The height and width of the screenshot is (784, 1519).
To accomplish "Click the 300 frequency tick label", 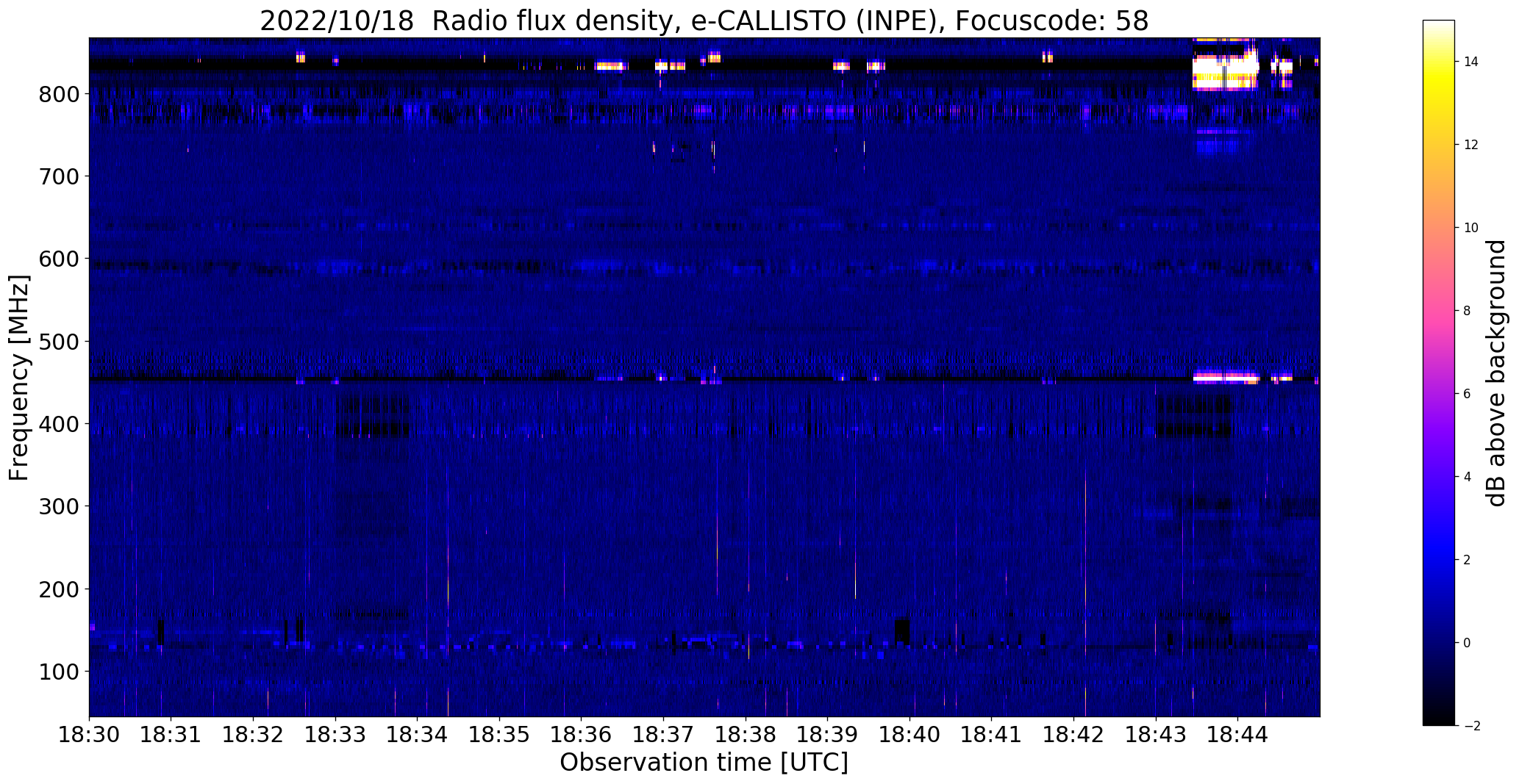I will [x=60, y=506].
